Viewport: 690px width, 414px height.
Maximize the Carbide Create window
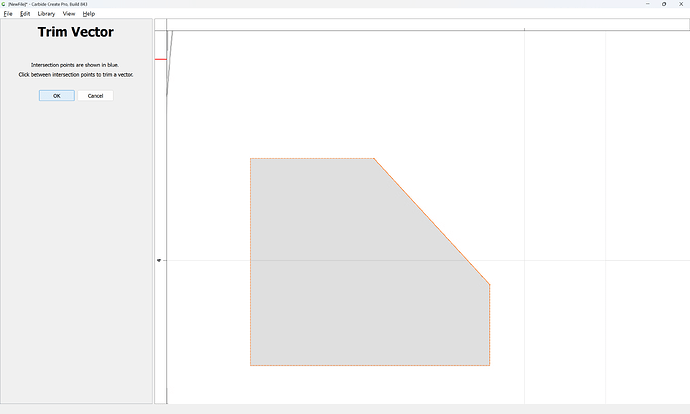pyautogui.click(x=664, y=4)
